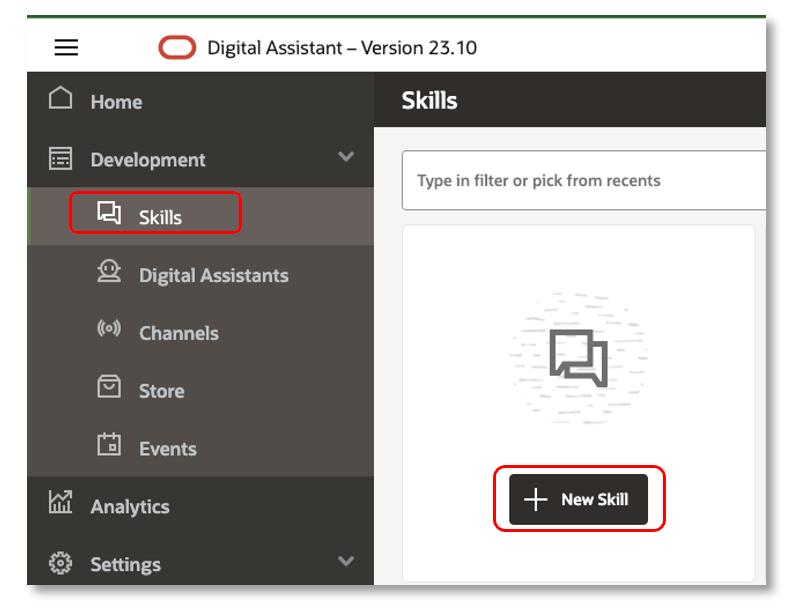This screenshot has height=614, width=796.
Task: Open the hamburger navigation menu
Action: click(67, 47)
